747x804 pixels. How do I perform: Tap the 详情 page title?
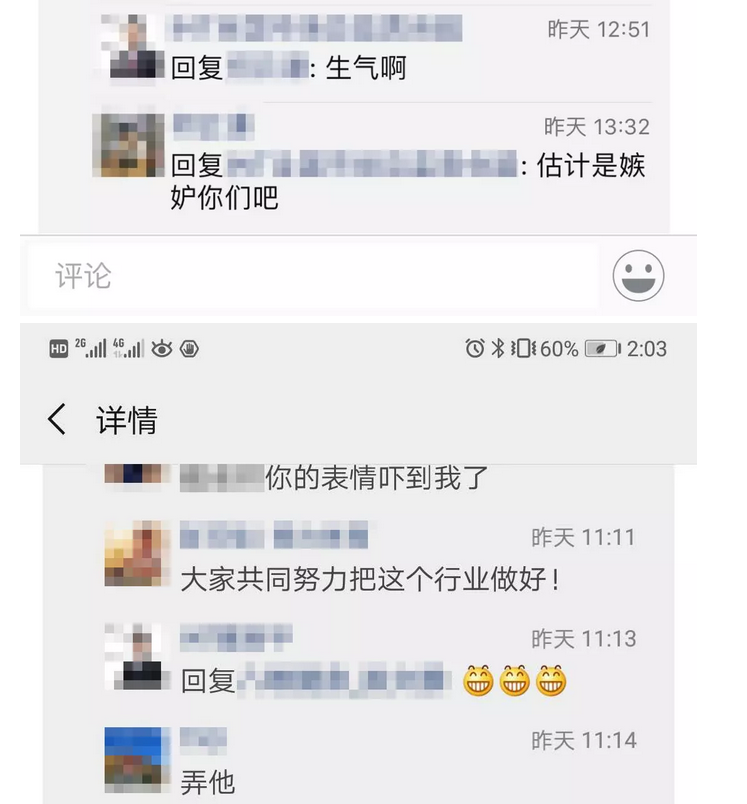pyautogui.click(x=127, y=420)
